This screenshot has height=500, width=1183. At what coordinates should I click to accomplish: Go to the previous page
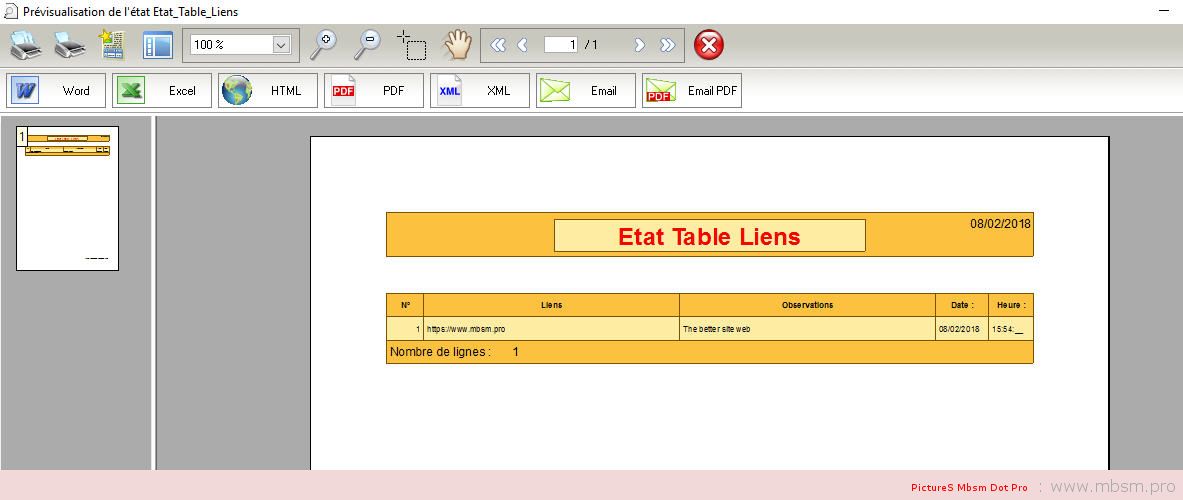522,45
